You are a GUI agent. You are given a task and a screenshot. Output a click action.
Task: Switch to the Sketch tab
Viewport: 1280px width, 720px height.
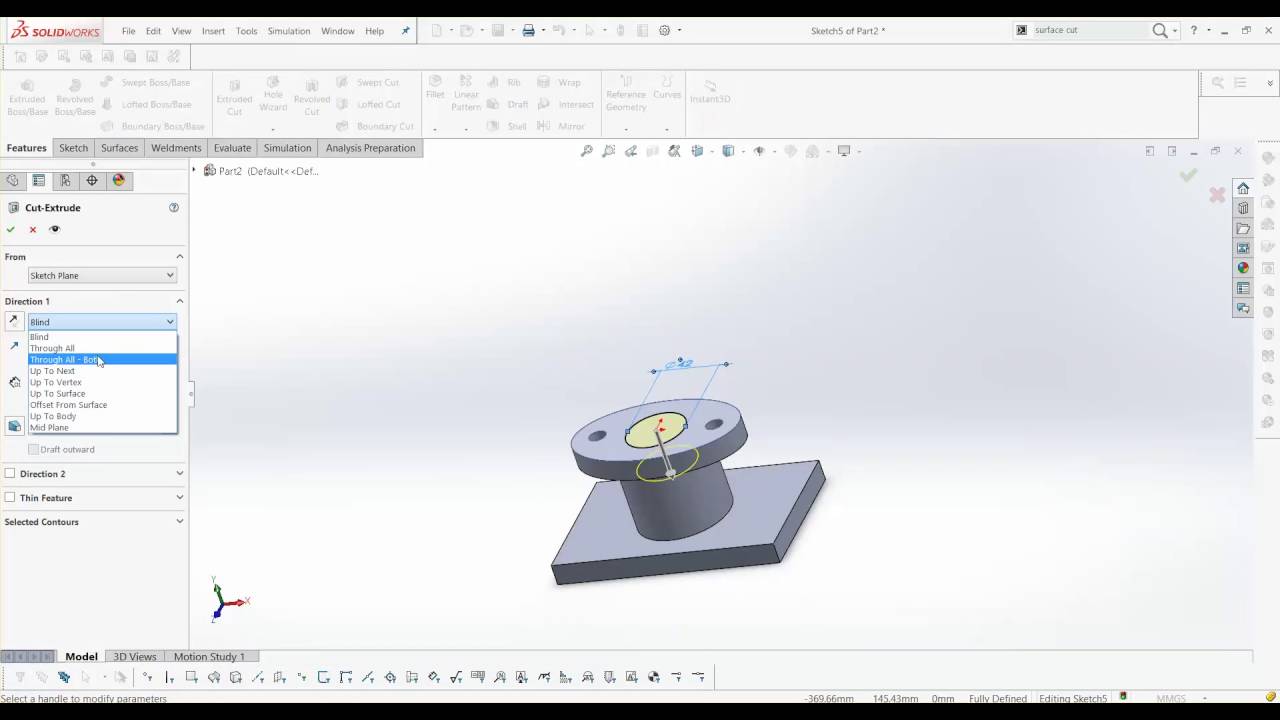click(73, 148)
